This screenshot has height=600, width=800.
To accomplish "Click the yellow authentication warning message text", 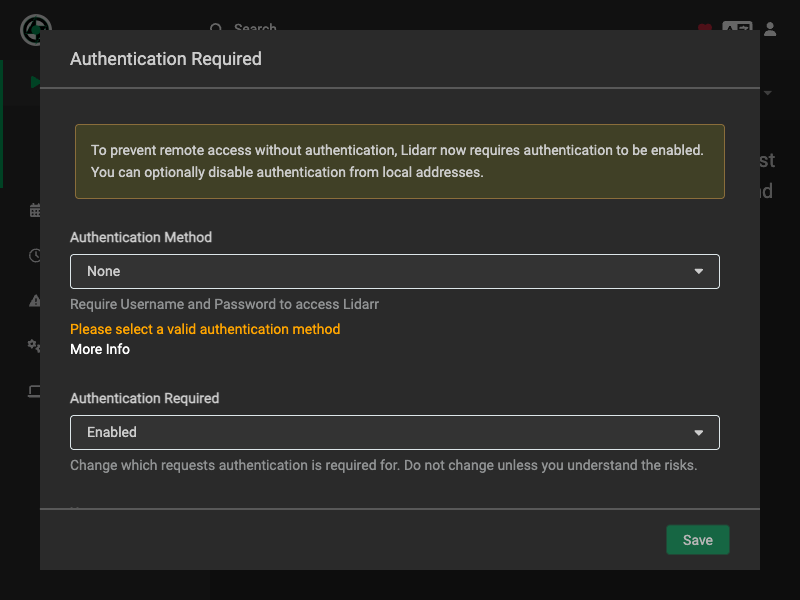I will [x=397, y=161].
